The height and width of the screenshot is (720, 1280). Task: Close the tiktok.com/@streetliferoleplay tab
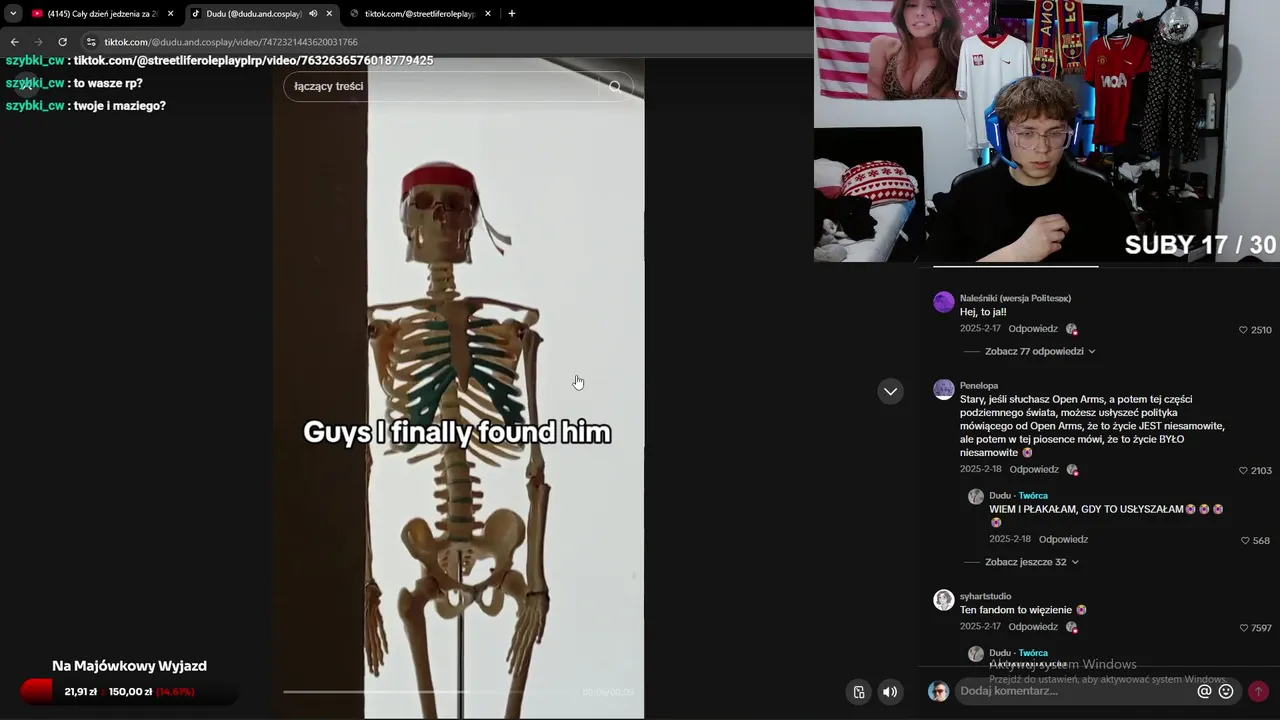click(488, 14)
